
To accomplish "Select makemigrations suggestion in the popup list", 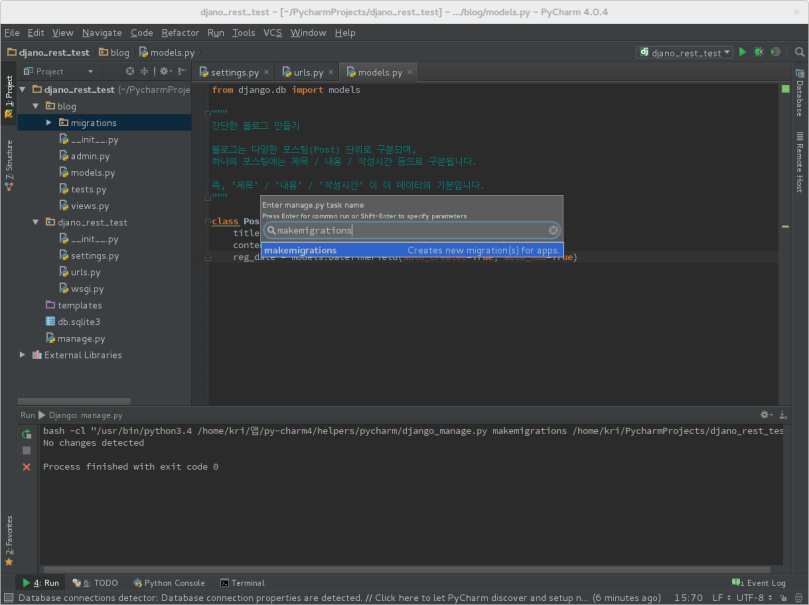I will (x=412, y=250).
